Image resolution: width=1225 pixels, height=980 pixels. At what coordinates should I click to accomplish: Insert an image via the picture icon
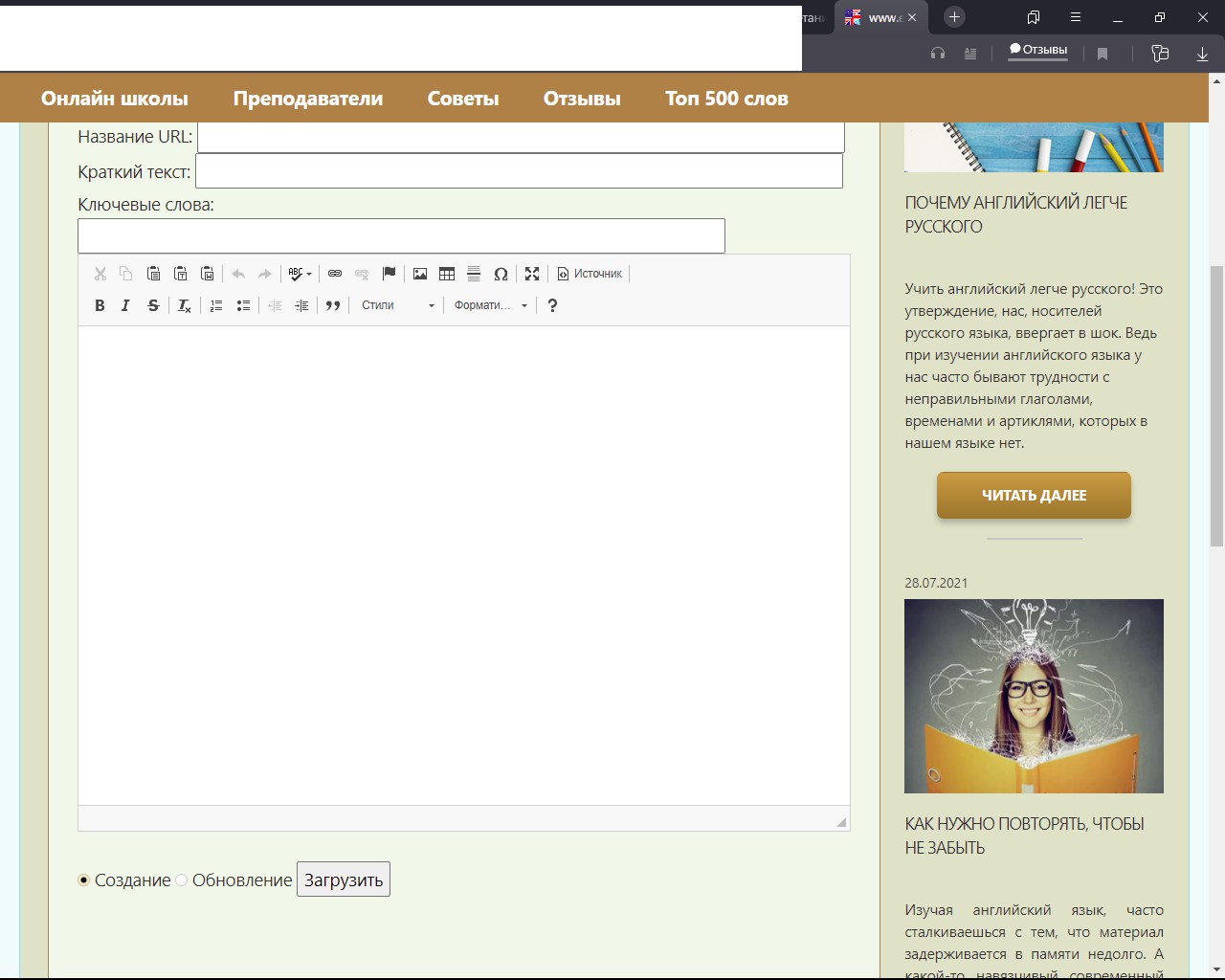pyautogui.click(x=420, y=274)
